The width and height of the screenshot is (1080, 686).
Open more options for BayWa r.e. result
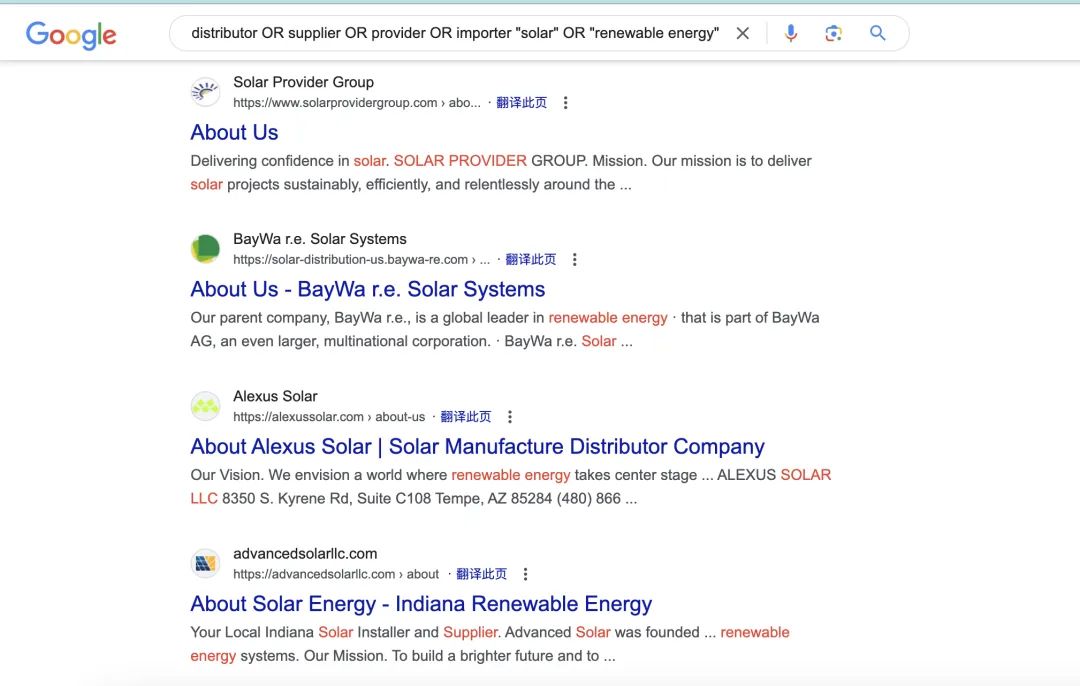point(575,260)
